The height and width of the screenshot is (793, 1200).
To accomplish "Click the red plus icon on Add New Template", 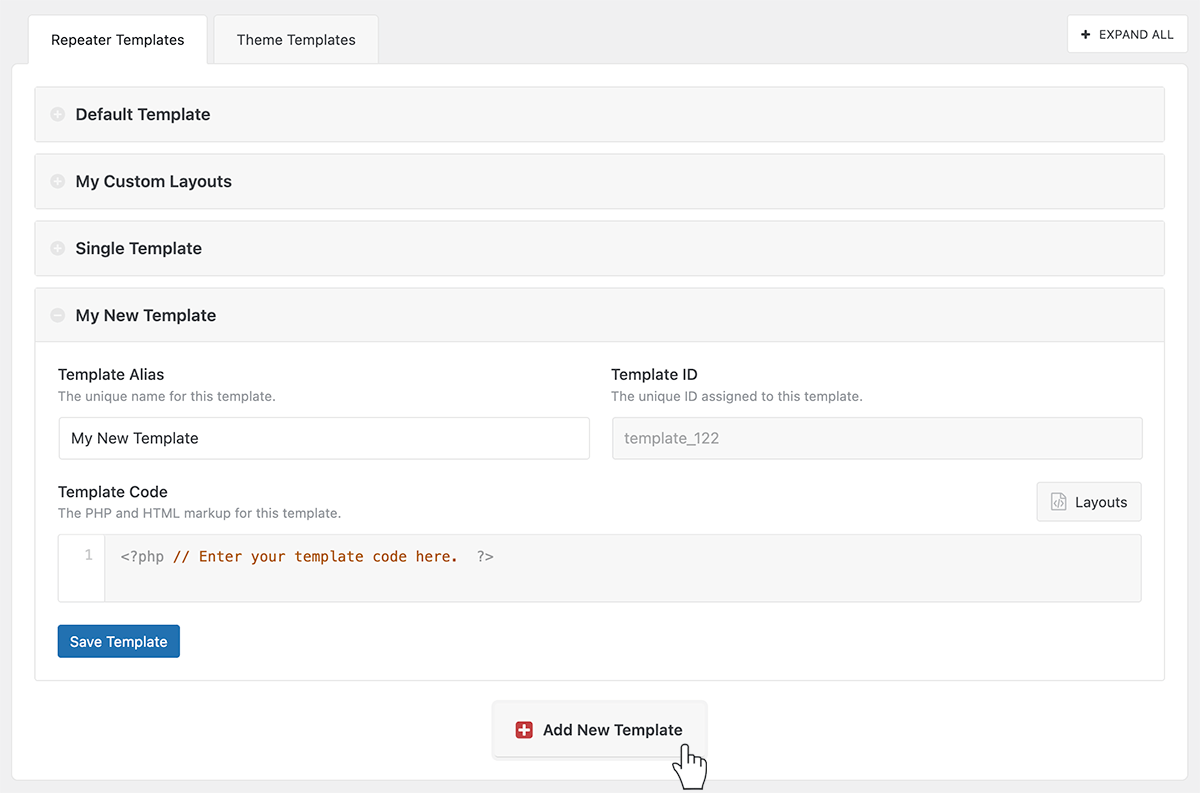I will pos(524,730).
